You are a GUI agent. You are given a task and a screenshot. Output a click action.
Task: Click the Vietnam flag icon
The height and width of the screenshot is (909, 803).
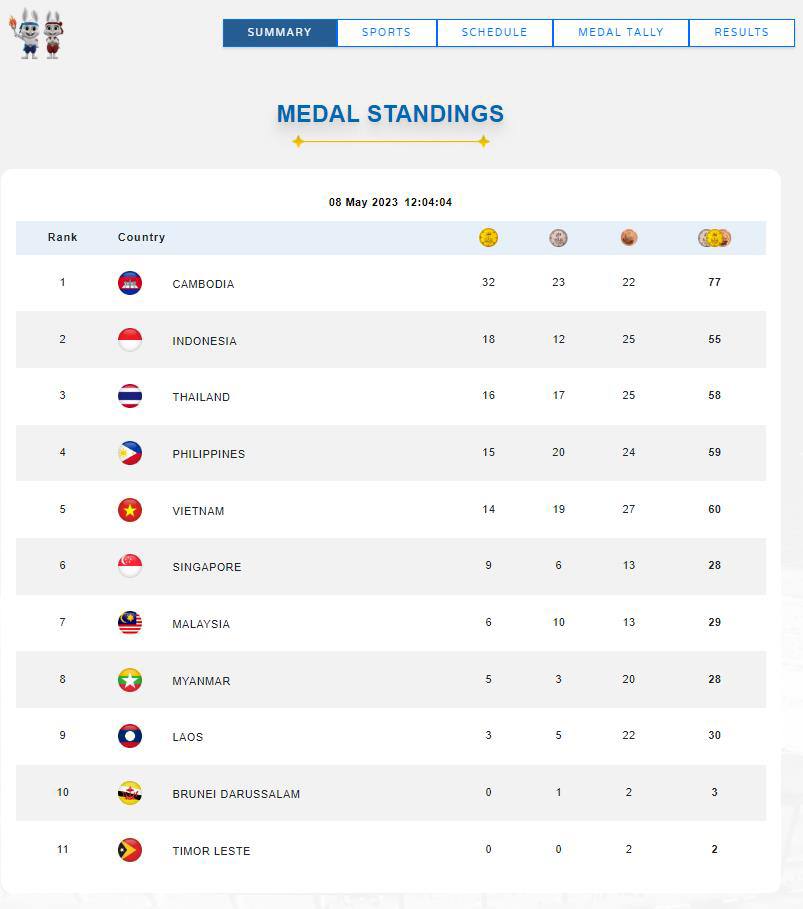coord(130,510)
